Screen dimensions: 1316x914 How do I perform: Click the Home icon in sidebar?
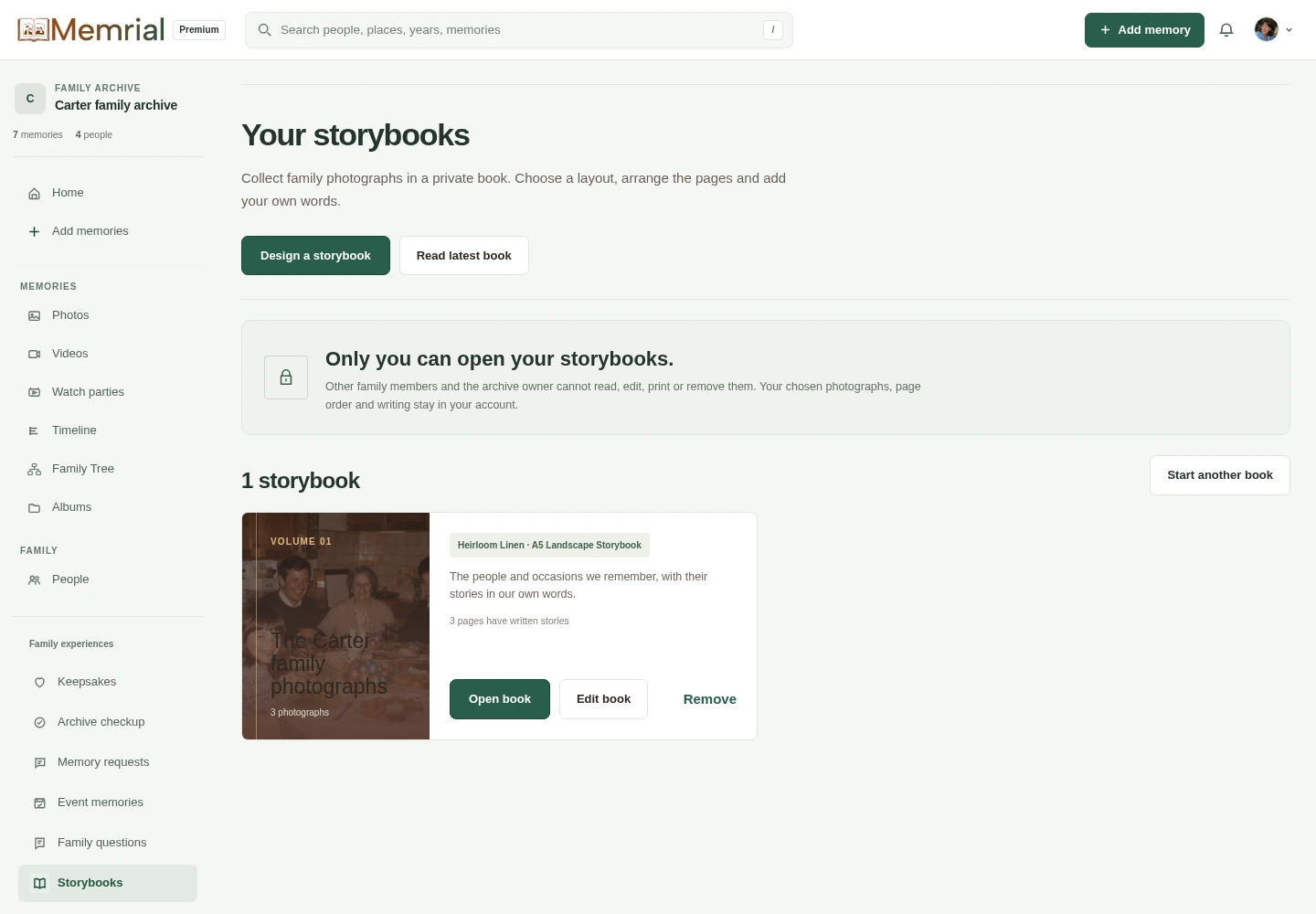pos(34,193)
